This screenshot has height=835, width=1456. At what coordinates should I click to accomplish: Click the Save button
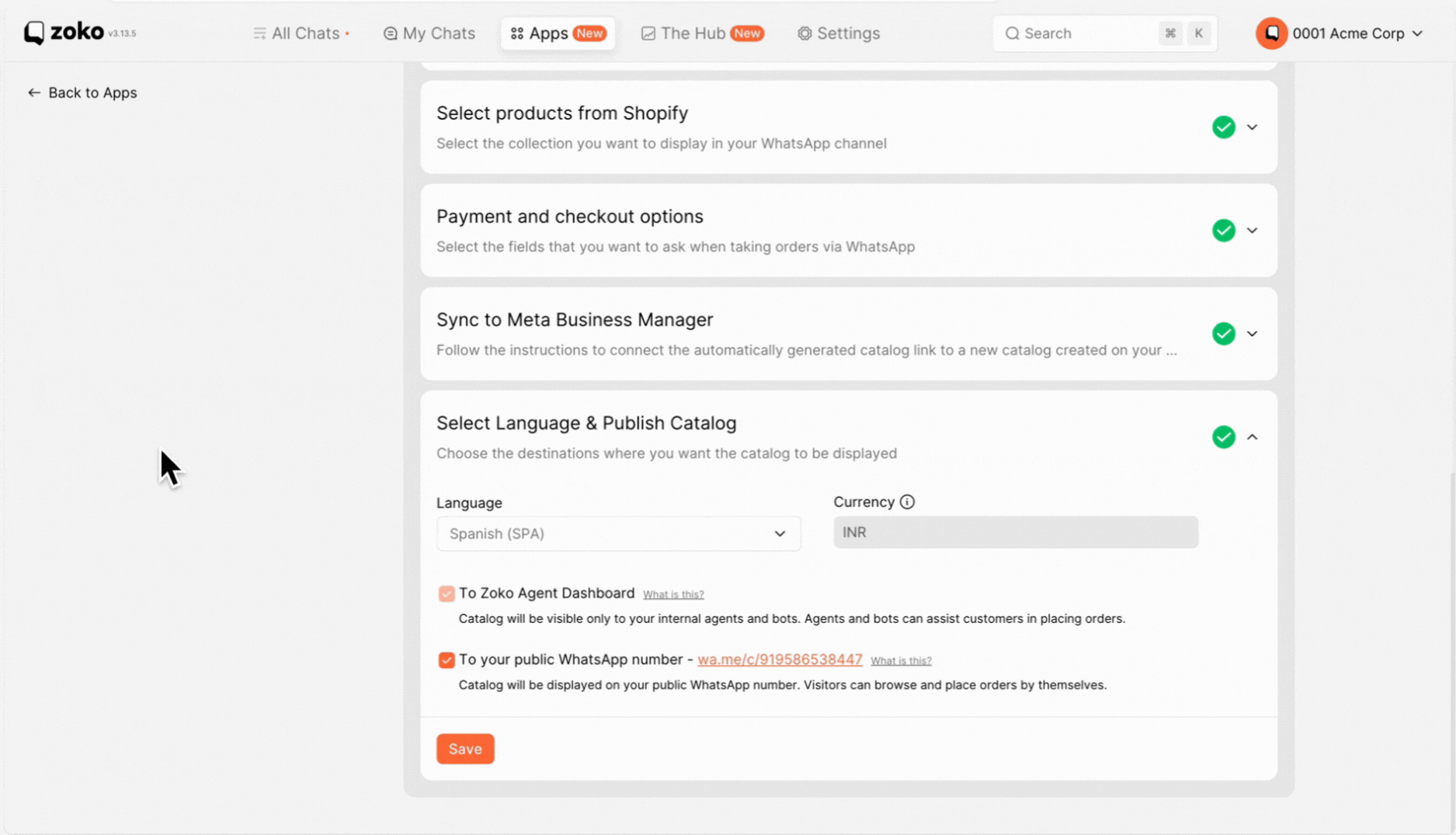click(x=465, y=749)
